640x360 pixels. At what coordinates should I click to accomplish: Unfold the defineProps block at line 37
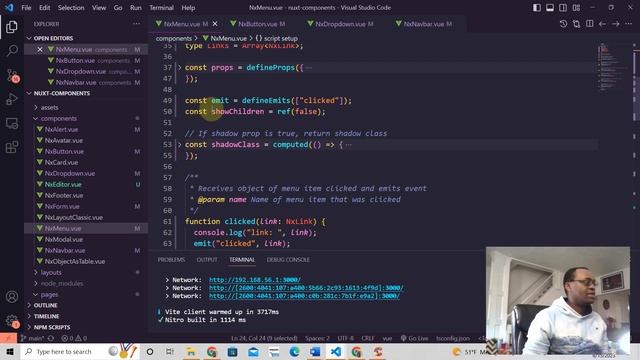tap(179, 67)
